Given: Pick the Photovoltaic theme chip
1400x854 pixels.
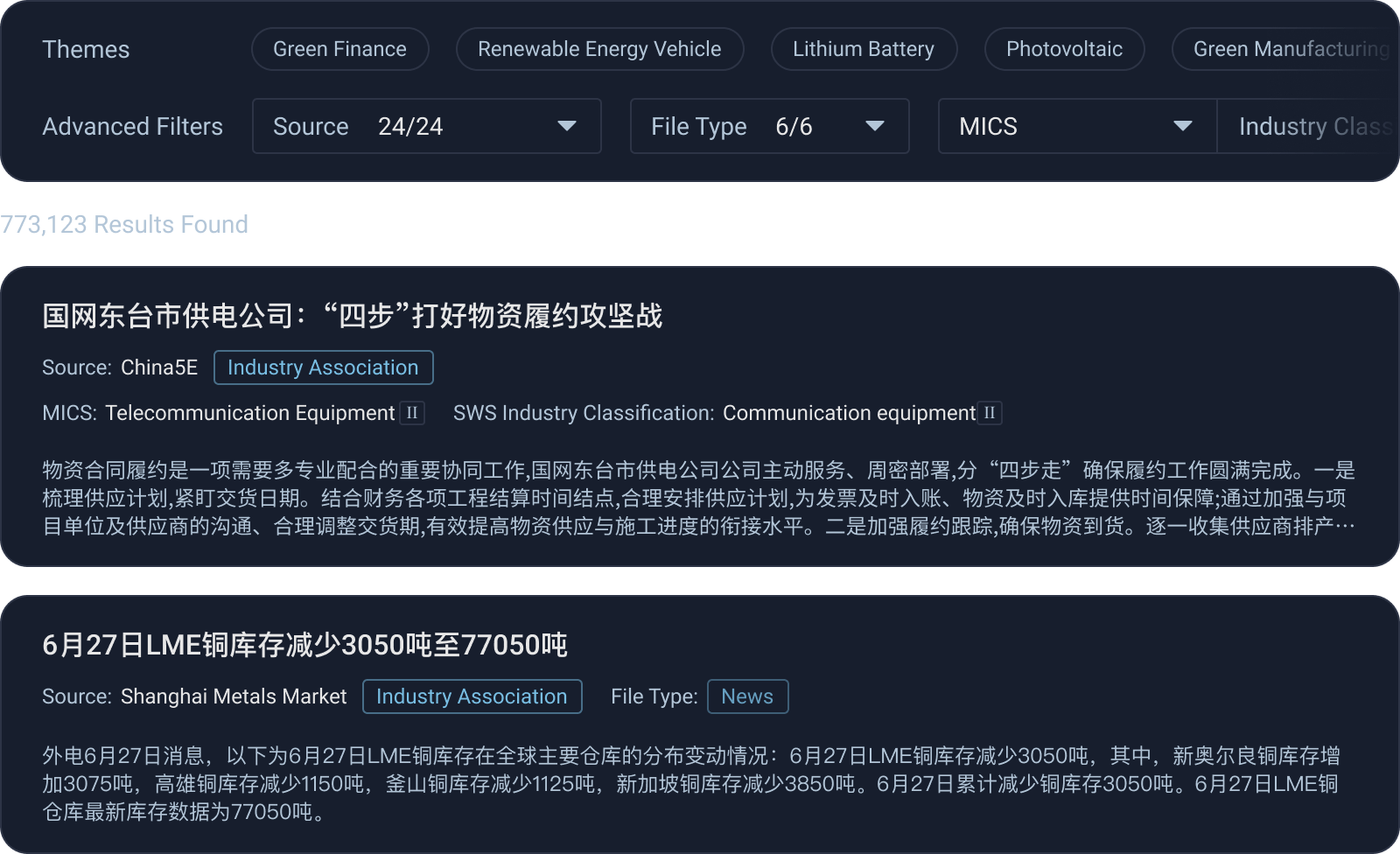Looking at the screenshot, I should point(1064,49).
